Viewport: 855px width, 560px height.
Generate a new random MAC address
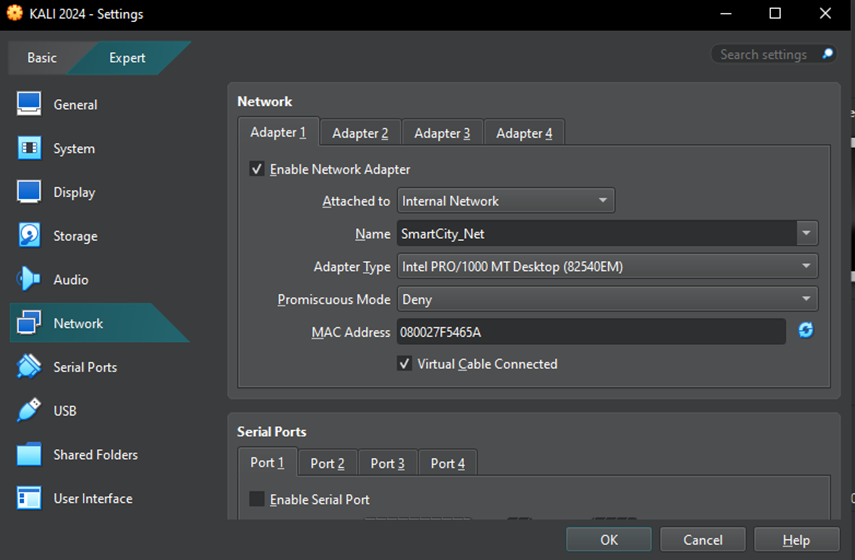(805, 330)
